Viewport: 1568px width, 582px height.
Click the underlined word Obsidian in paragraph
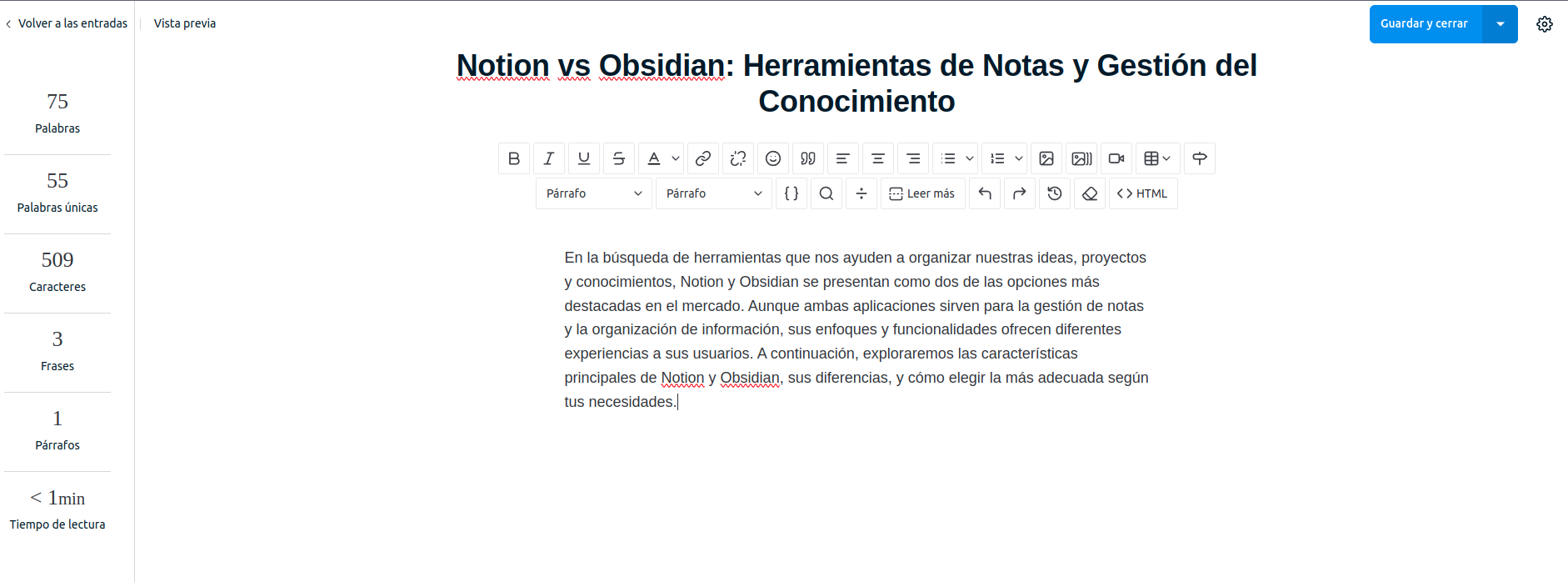750,378
